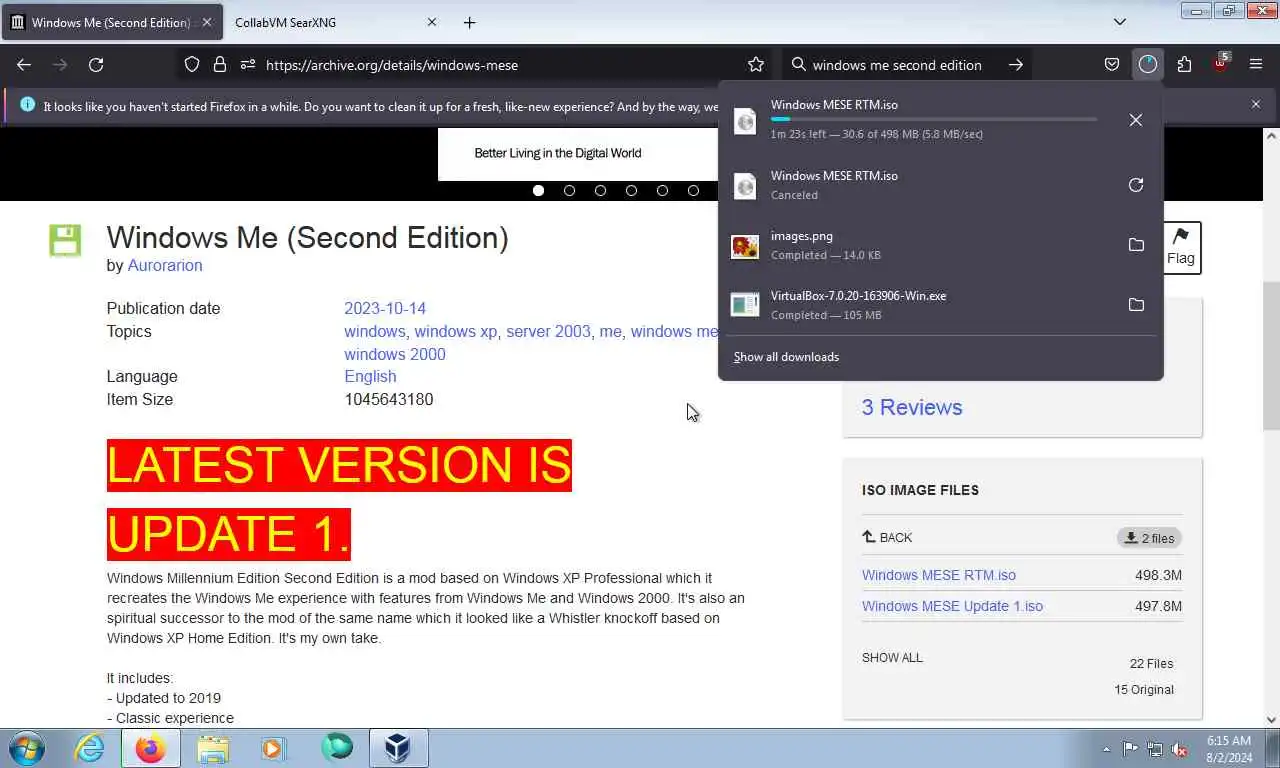The image size is (1280, 768).
Task: Open the taskbar clock showing 6:15 AM
Action: pos(1229,749)
